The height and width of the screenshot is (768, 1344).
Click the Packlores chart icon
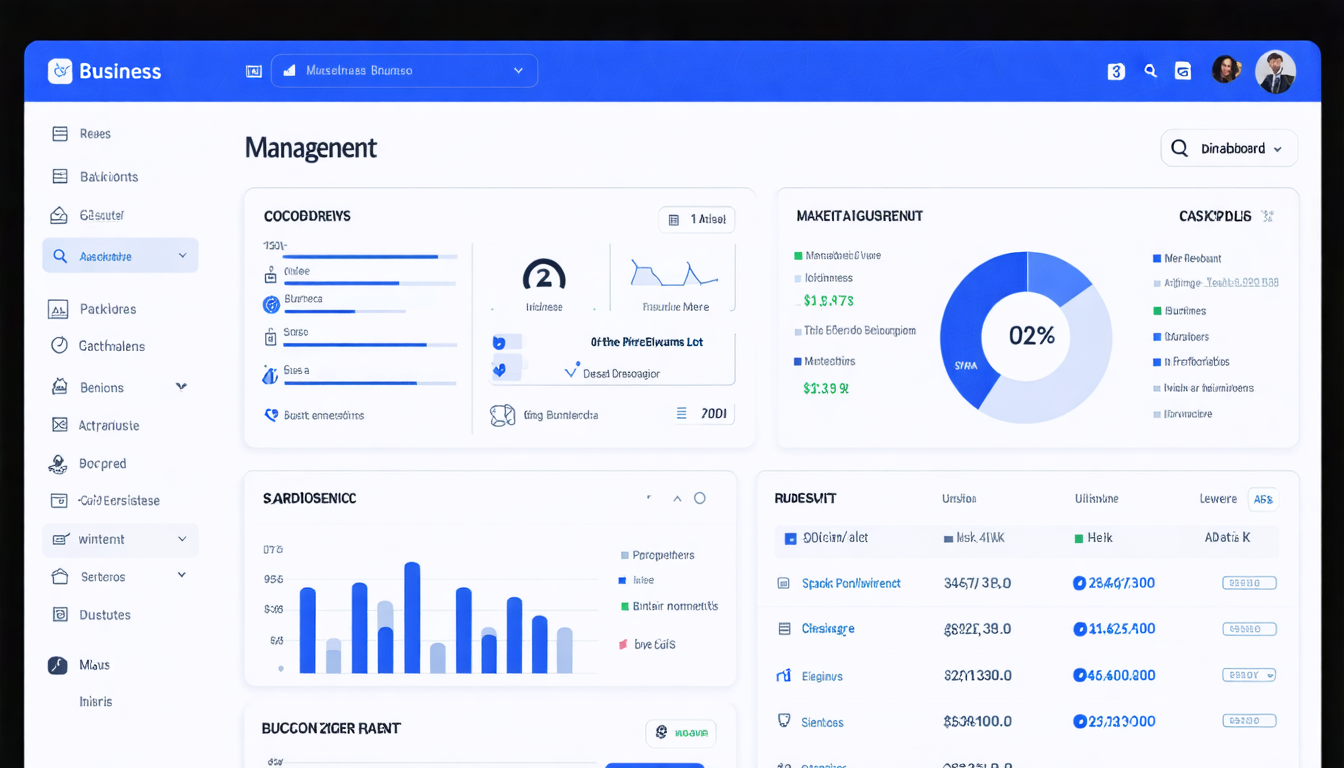pos(58,309)
